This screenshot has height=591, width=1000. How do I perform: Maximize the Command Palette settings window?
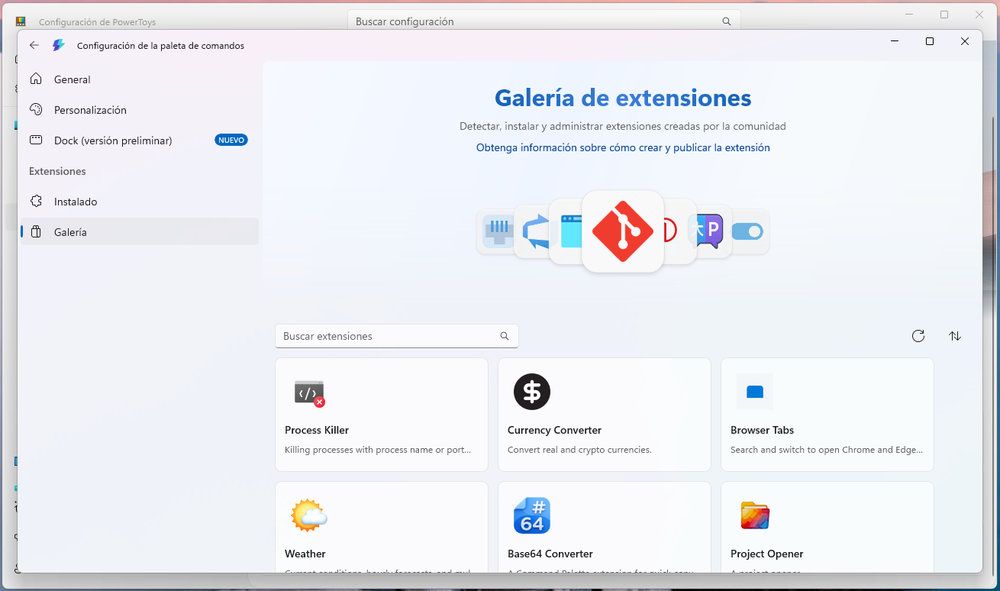point(929,41)
